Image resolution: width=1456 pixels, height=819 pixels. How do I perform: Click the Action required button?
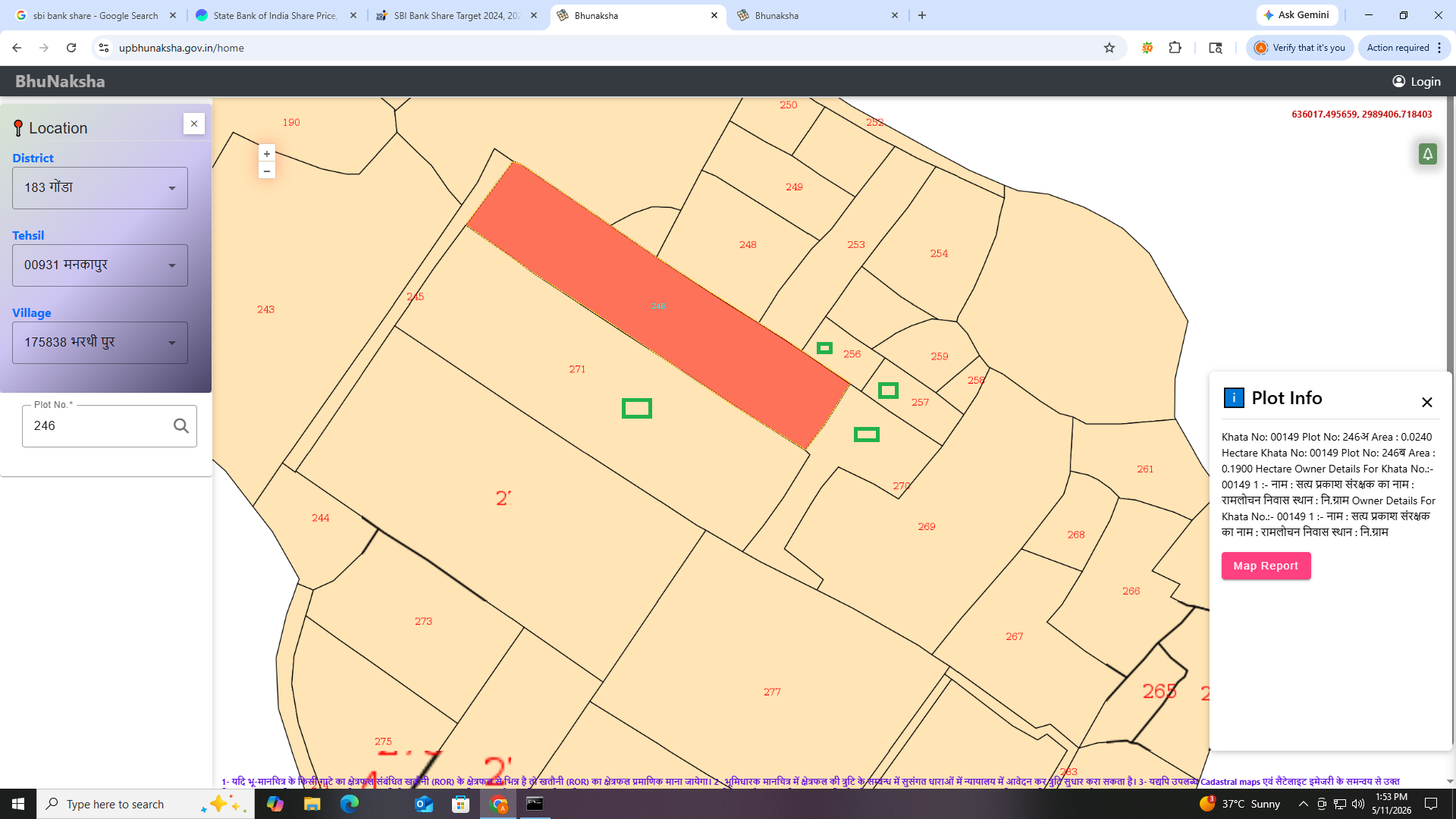click(1404, 48)
